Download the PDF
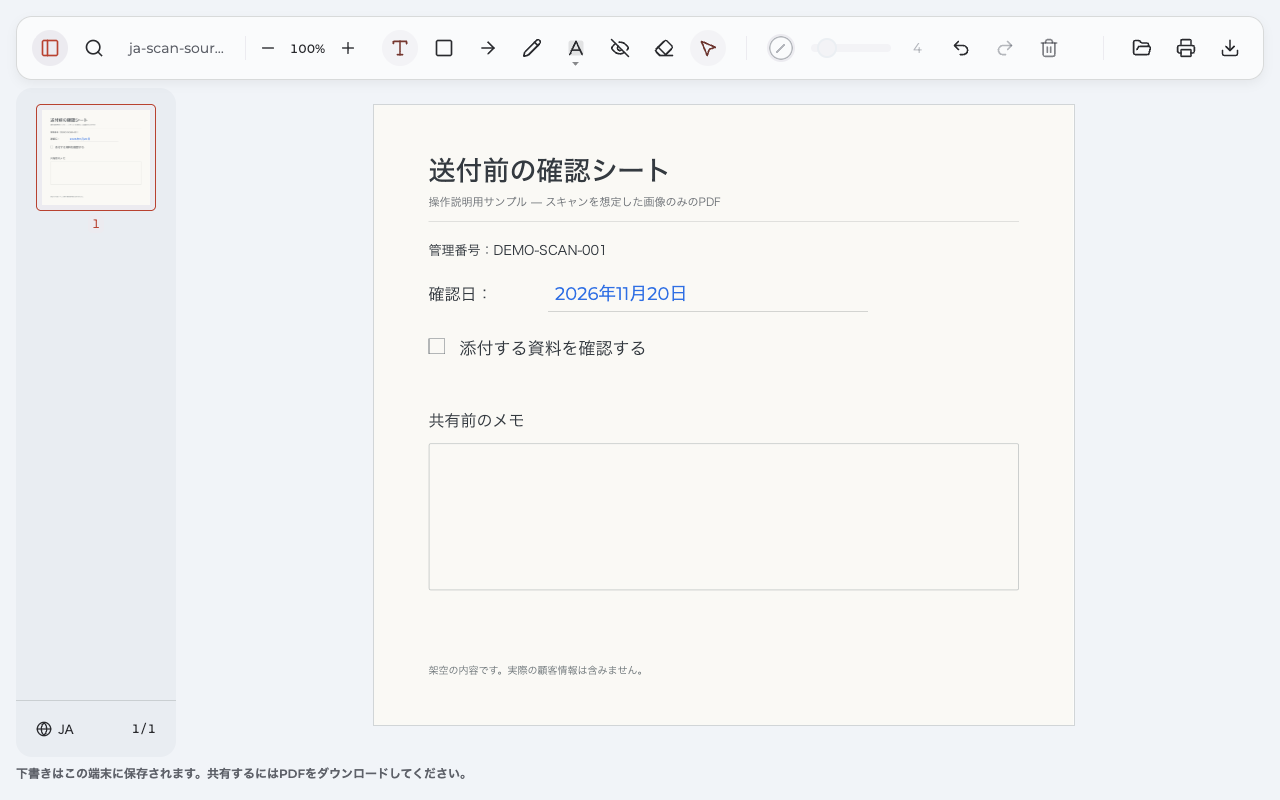 [1230, 48]
